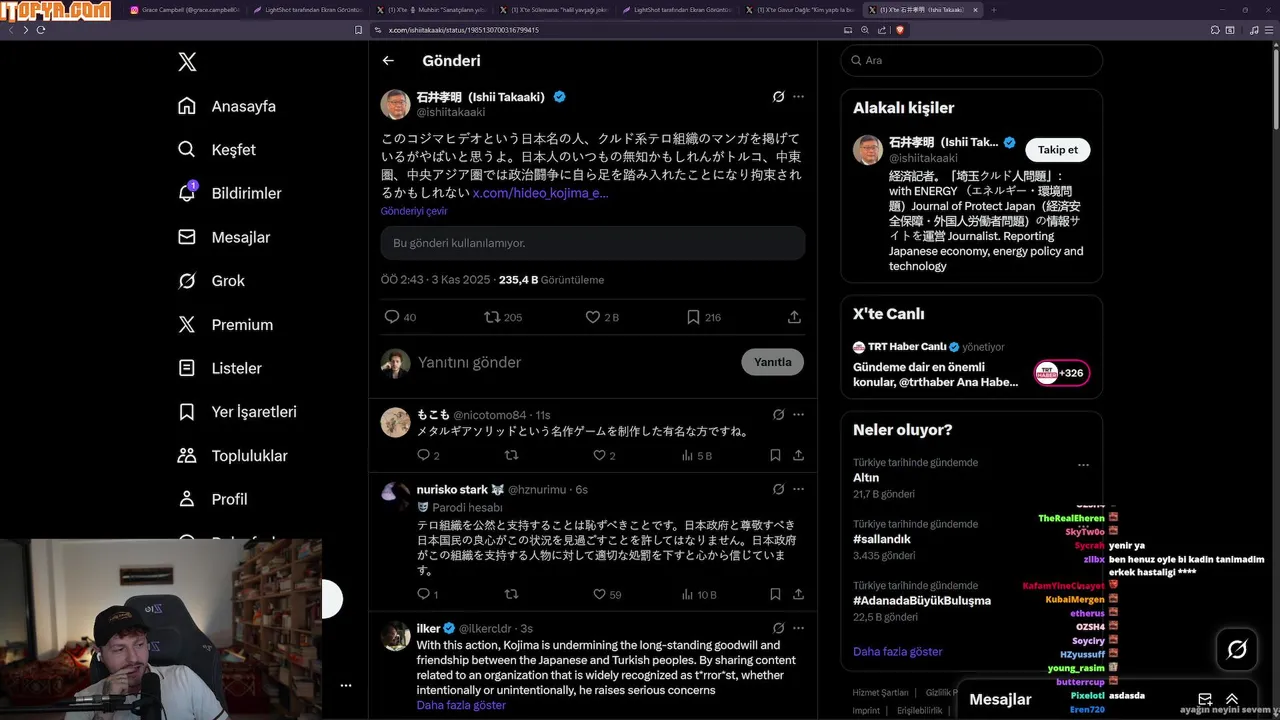The width and height of the screenshot is (1280, 720).
Task: View analytics of もこも's reply (5 B)
Action: (x=696, y=455)
